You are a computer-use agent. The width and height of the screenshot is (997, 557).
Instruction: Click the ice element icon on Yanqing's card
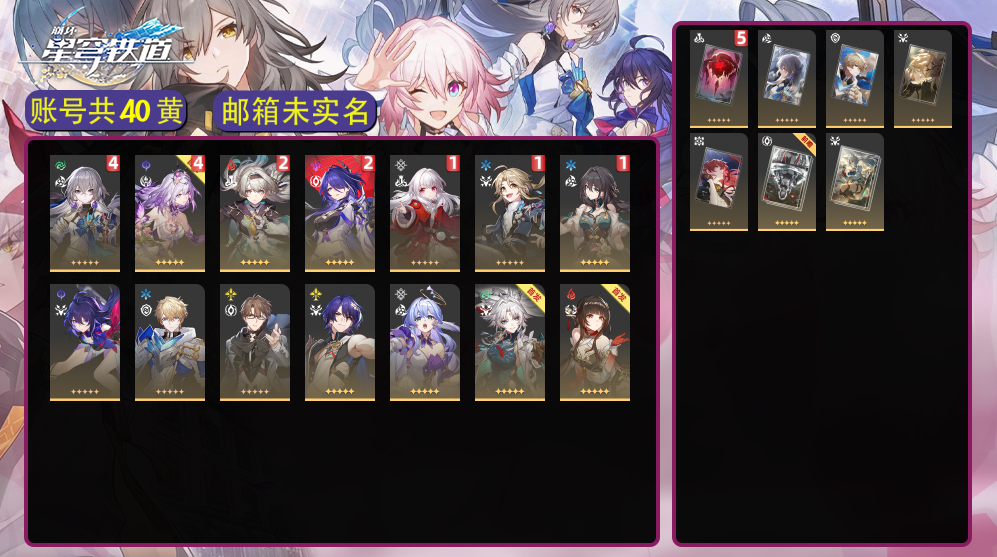coord(486,166)
